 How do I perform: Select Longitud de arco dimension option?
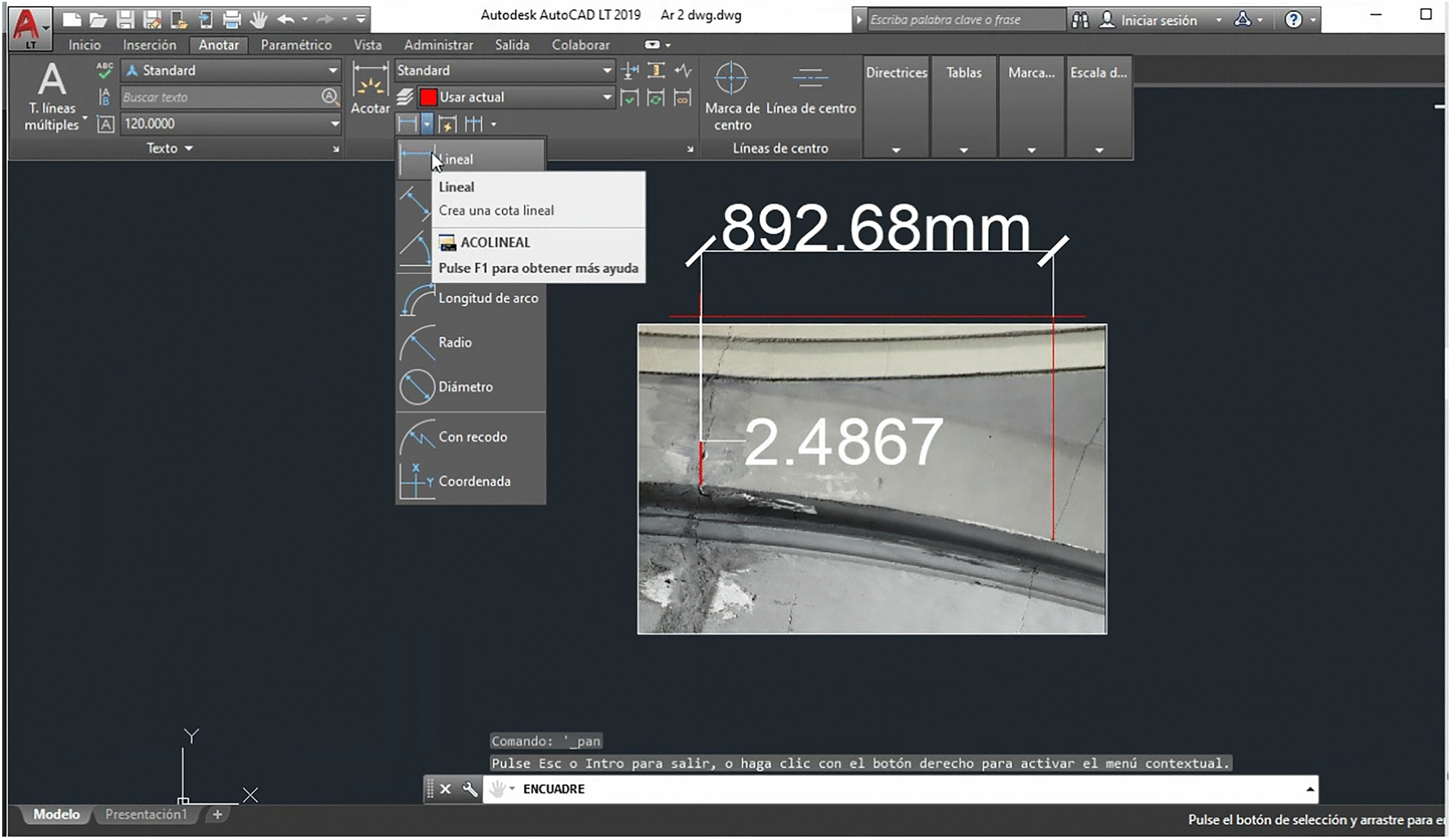470,298
